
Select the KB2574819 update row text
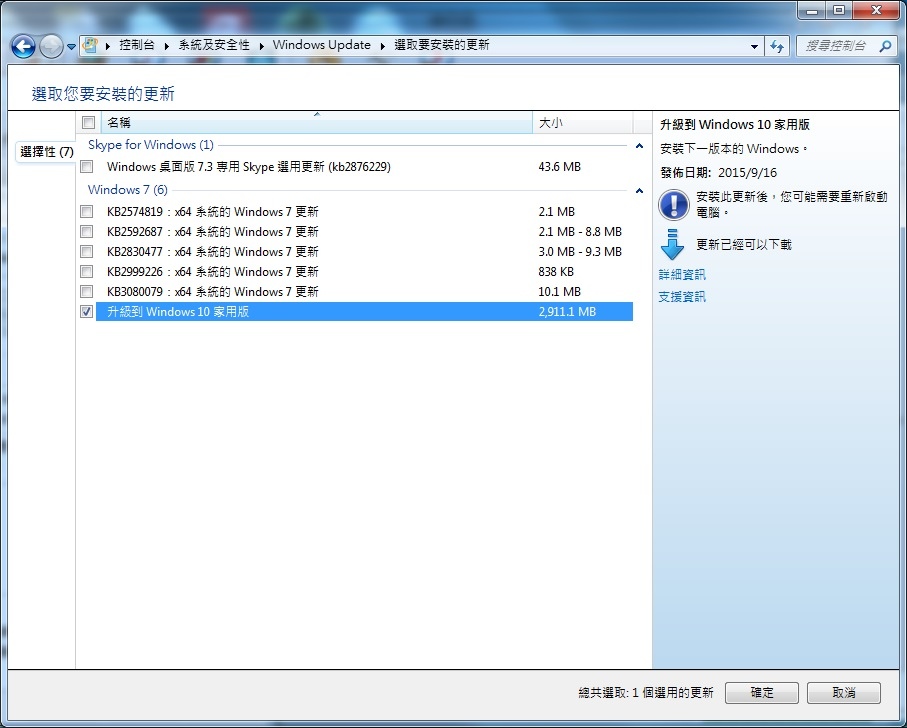point(213,212)
